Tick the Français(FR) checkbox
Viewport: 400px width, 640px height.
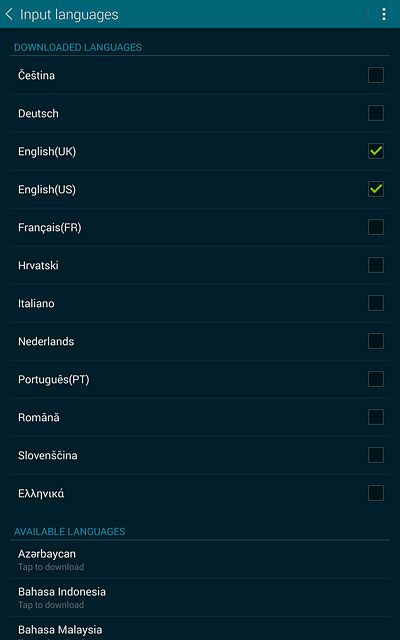point(376,227)
